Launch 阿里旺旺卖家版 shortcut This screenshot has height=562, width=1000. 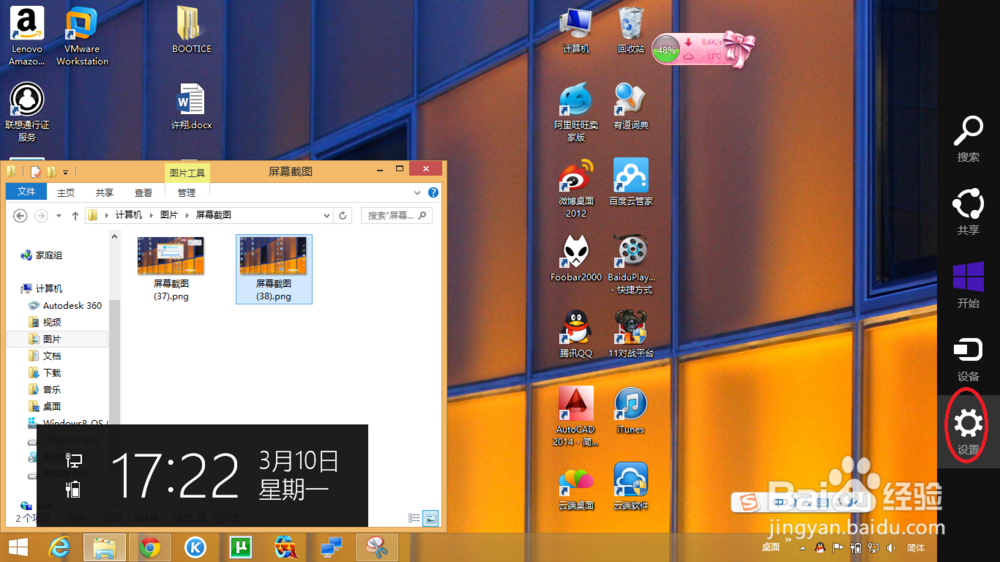tap(576, 112)
